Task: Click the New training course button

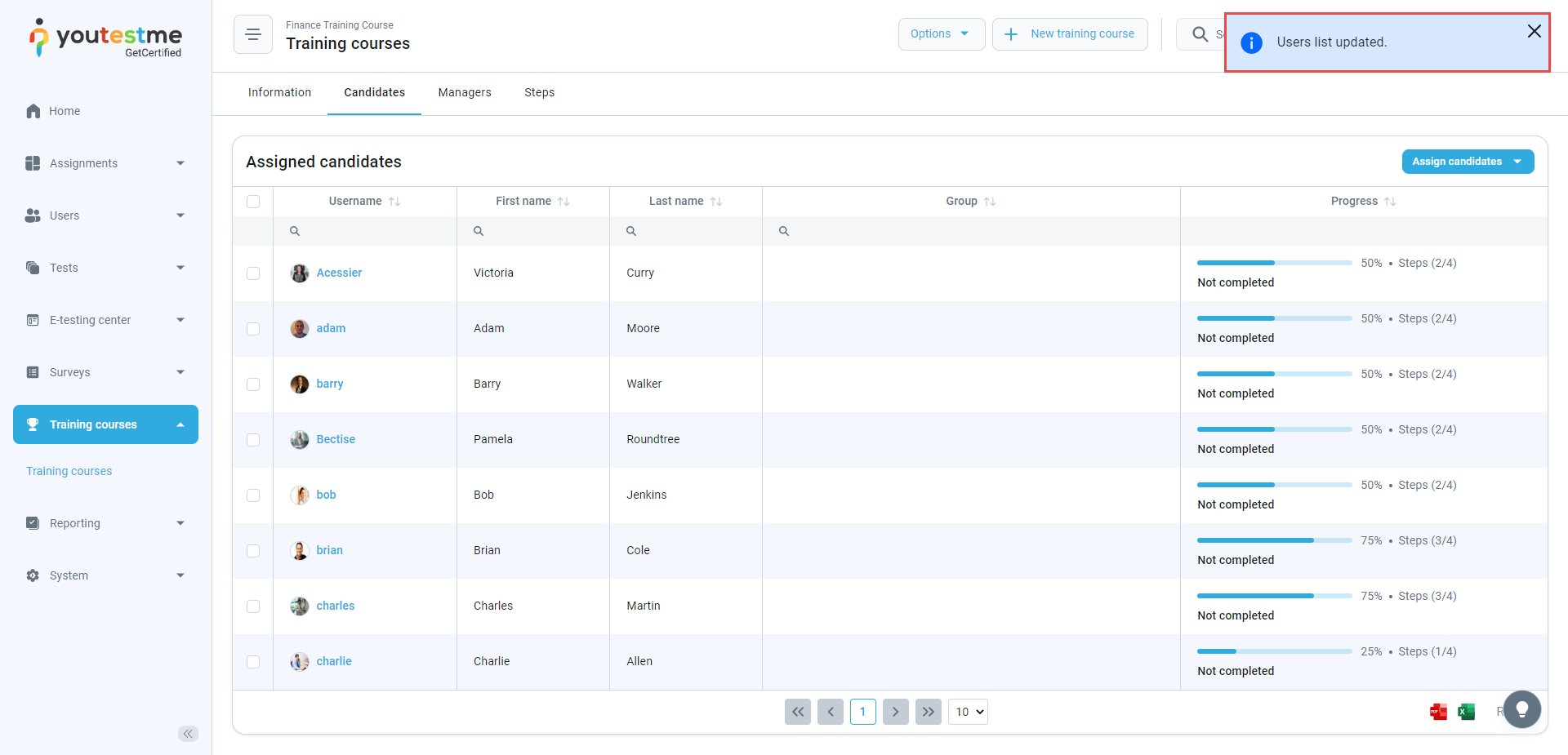Action: pyautogui.click(x=1069, y=34)
